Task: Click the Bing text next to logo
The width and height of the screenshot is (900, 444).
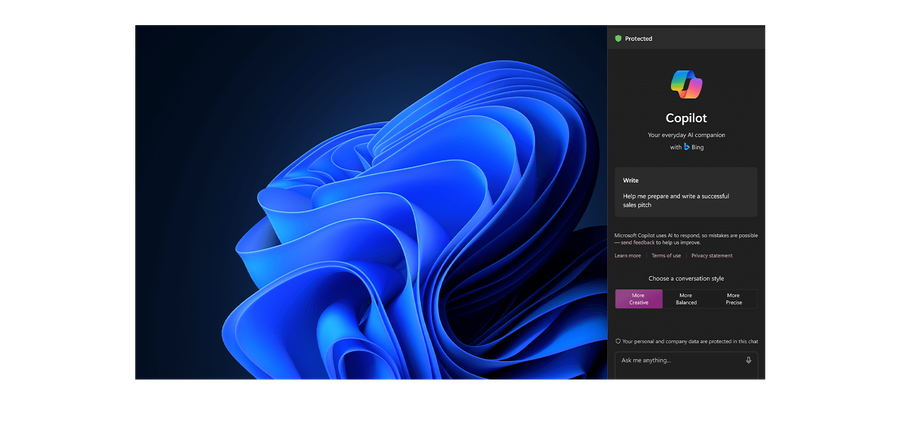Action: (698, 147)
